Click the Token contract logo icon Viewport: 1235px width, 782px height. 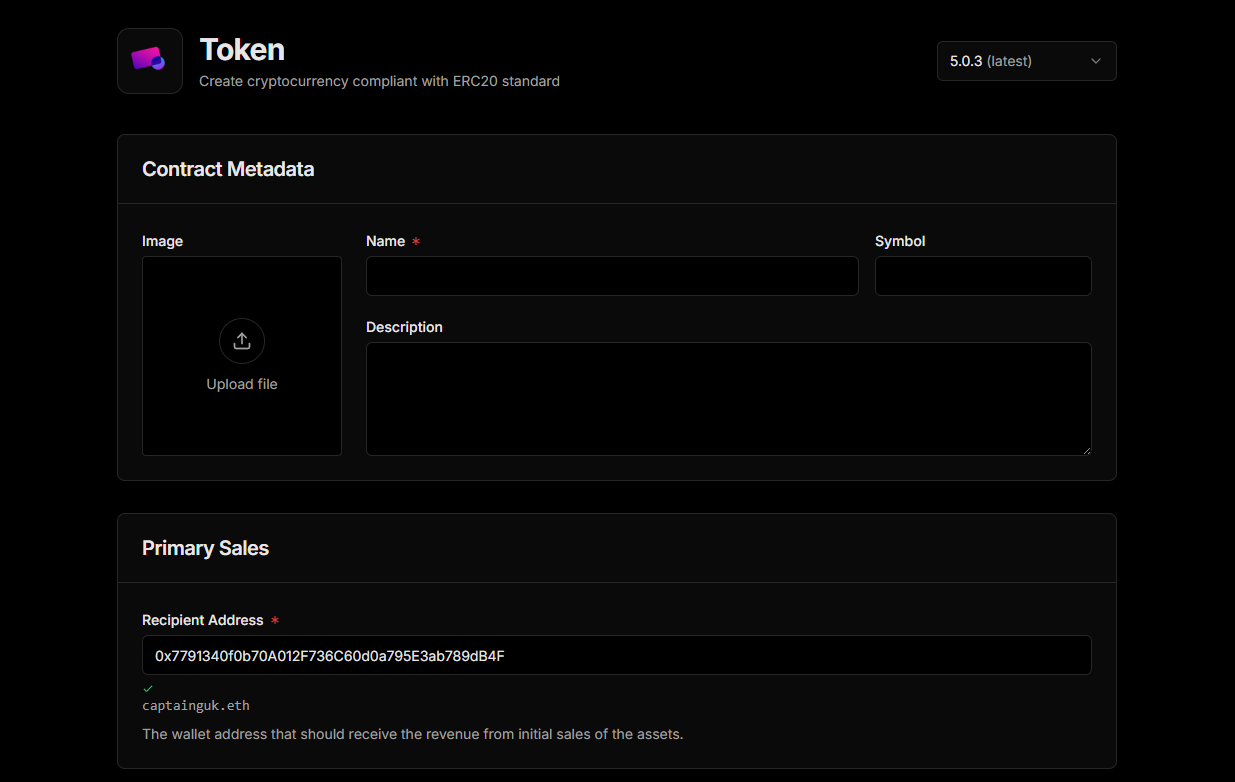click(149, 61)
